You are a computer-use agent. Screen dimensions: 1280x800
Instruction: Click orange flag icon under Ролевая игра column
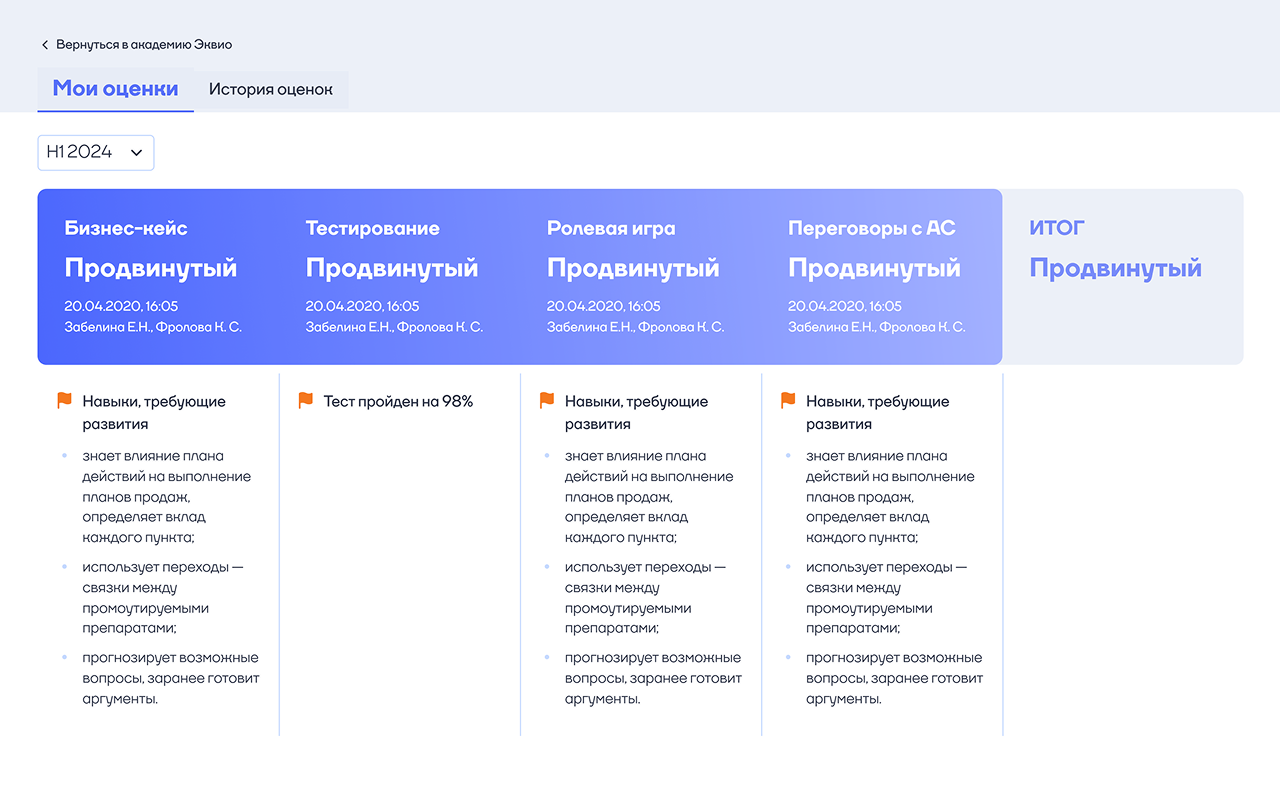click(x=547, y=401)
